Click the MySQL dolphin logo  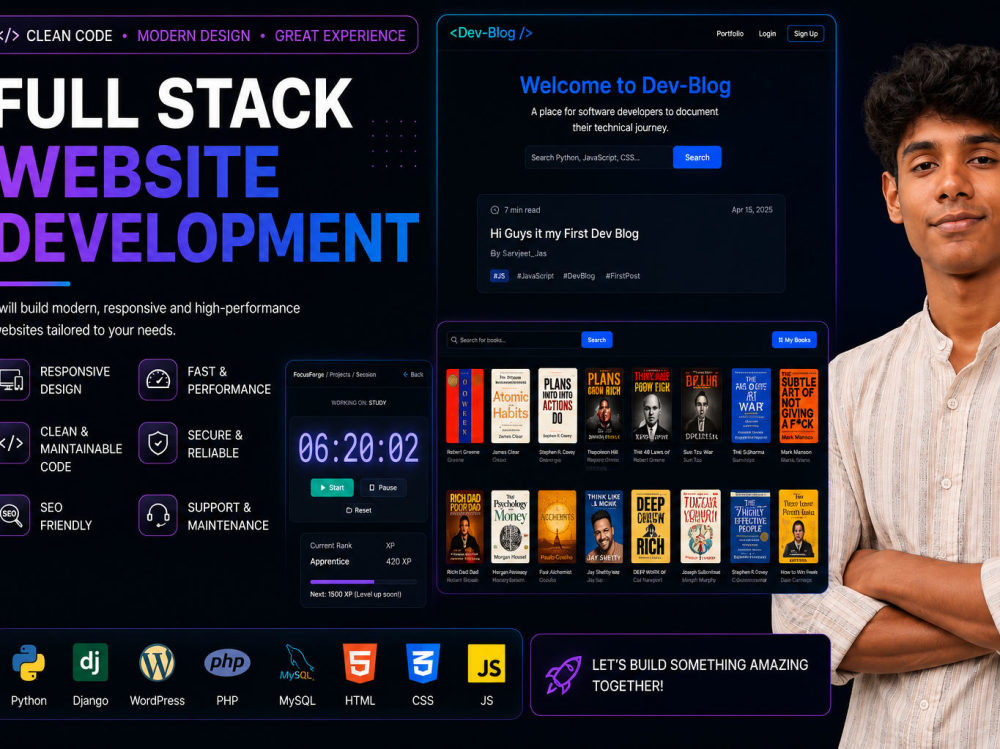tap(297, 663)
